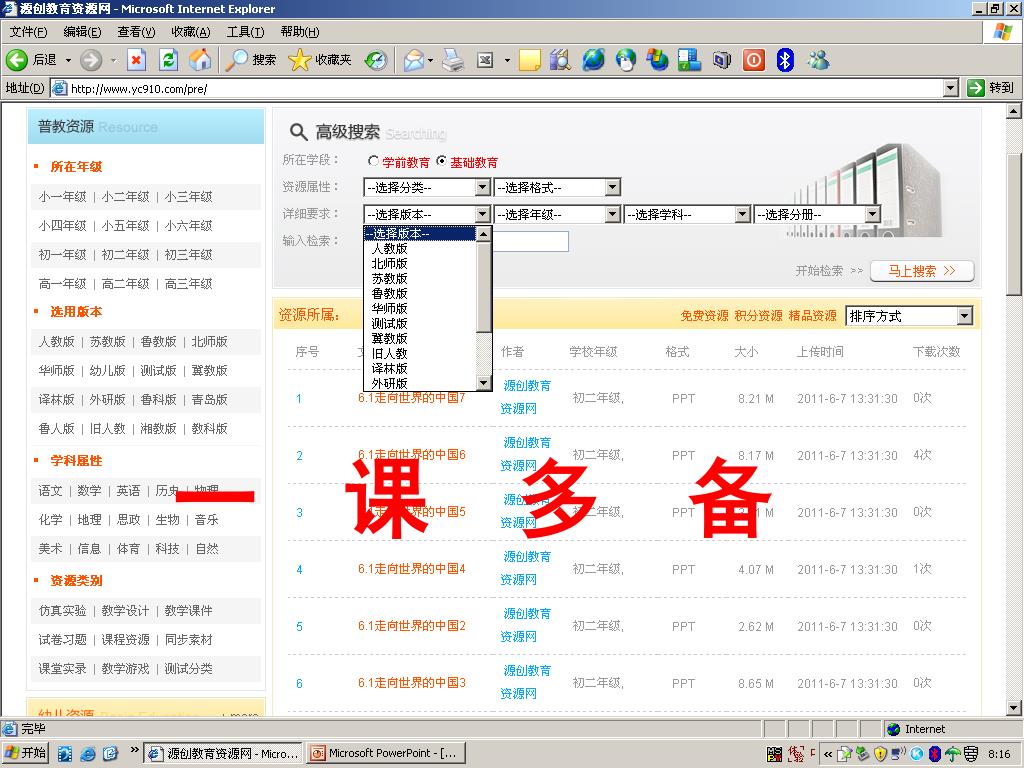This screenshot has height=768, width=1024.
Task: Click the Mail envelope toolbar icon
Action: pyautogui.click(x=414, y=60)
